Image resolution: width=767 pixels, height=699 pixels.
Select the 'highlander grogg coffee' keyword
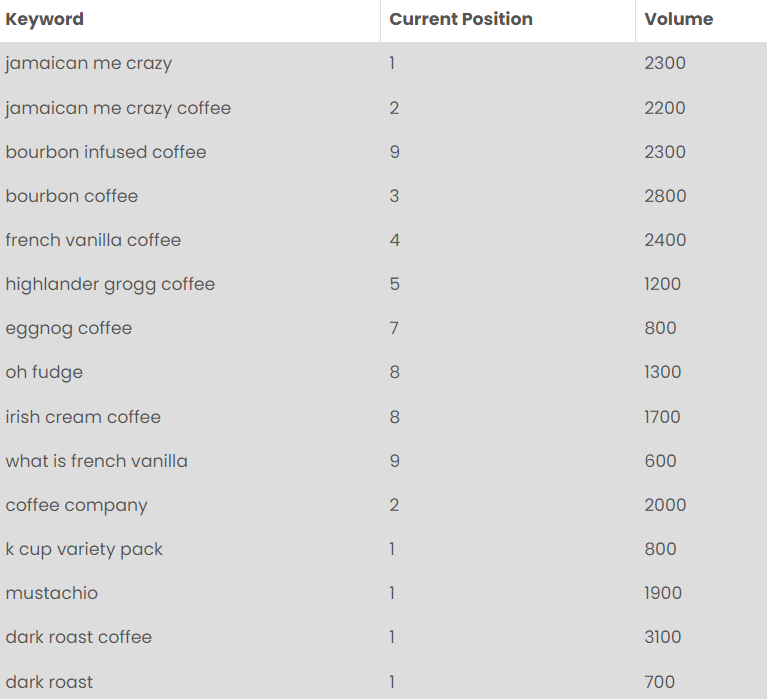pos(110,284)
